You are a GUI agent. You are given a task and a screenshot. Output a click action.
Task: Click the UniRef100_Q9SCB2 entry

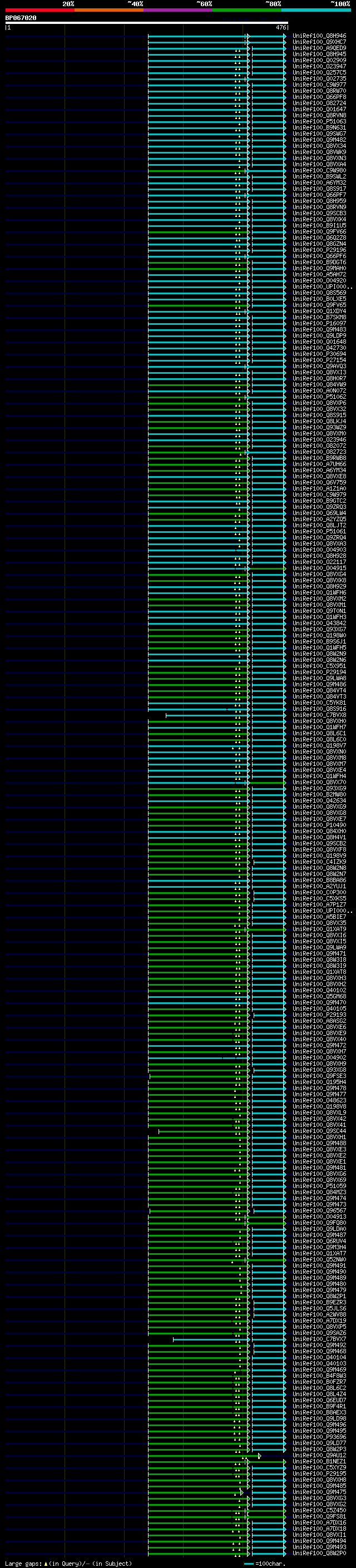tap(319, 843)
